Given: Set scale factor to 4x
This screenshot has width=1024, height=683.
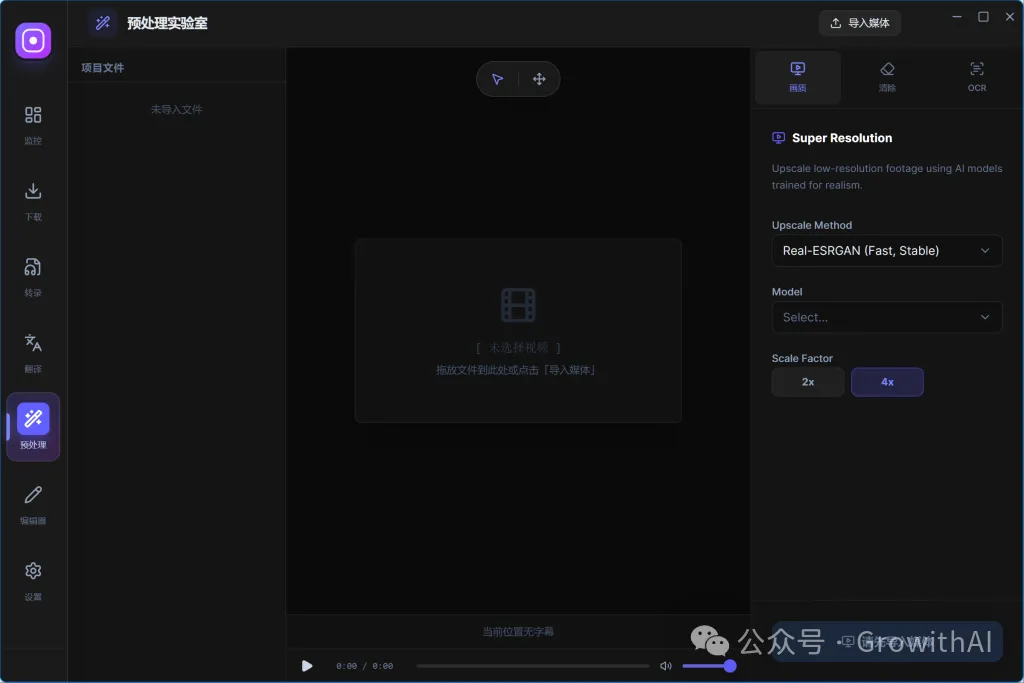Looking at the screenshot, I should click(x=887, y=382).
